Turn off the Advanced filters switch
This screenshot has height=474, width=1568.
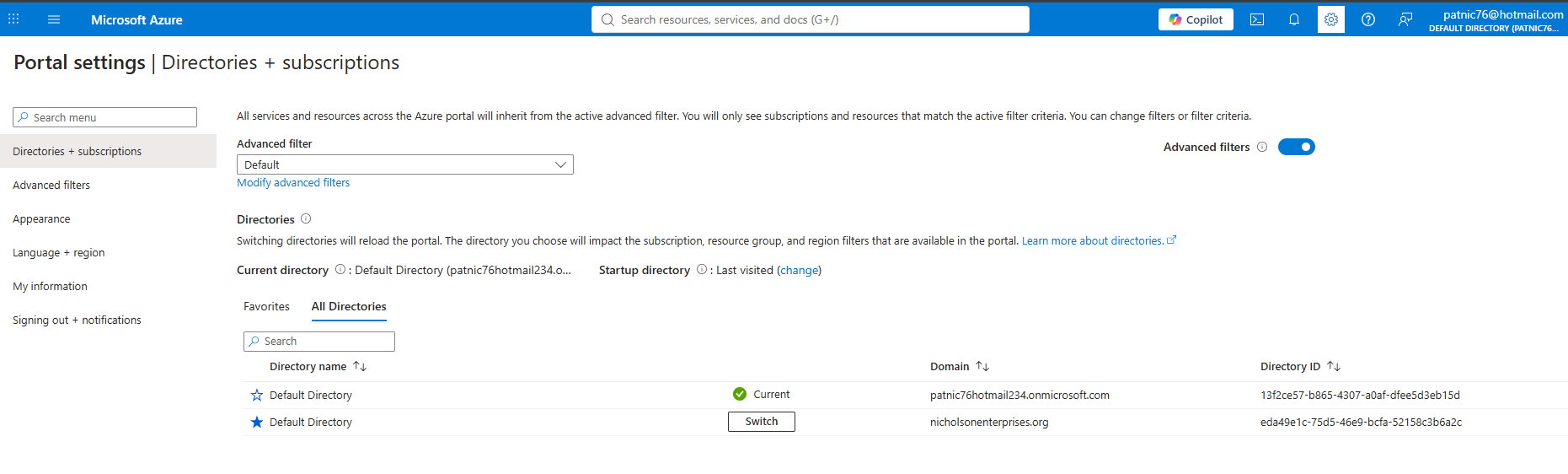[x=1297, y=147]
